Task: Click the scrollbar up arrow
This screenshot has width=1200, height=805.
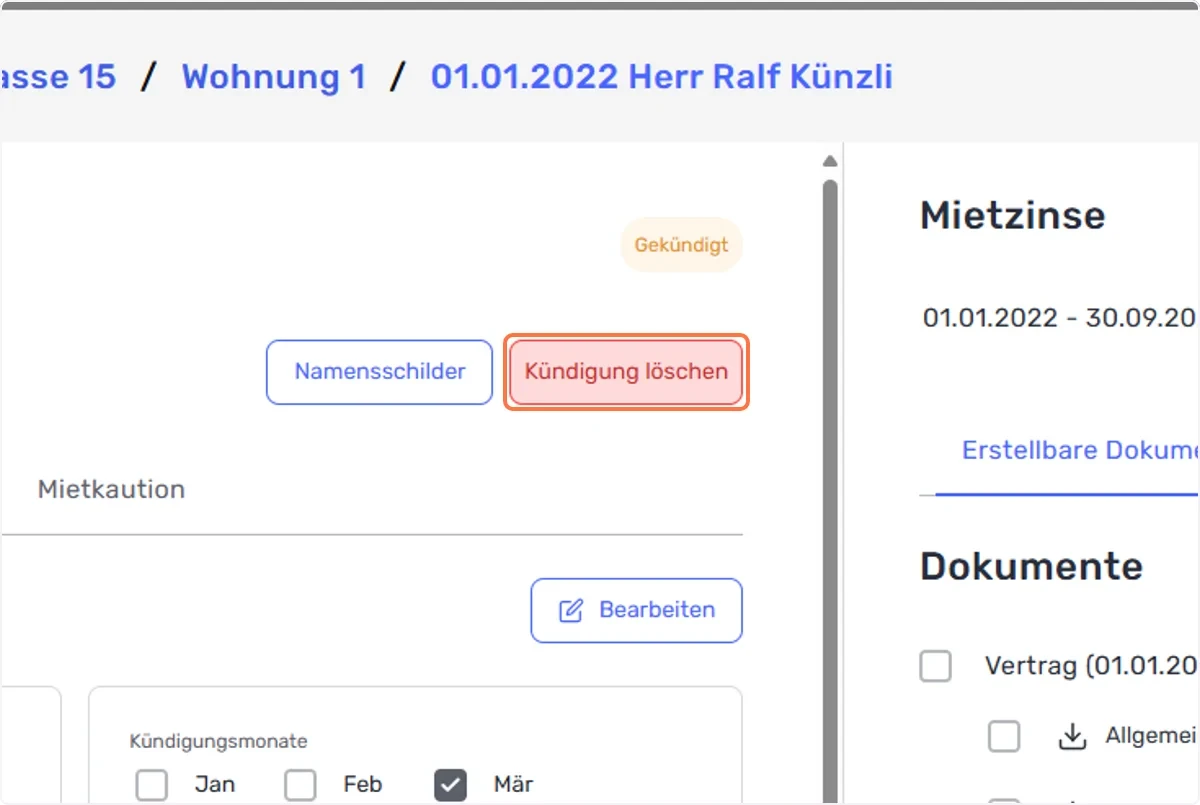Action: 829,161
